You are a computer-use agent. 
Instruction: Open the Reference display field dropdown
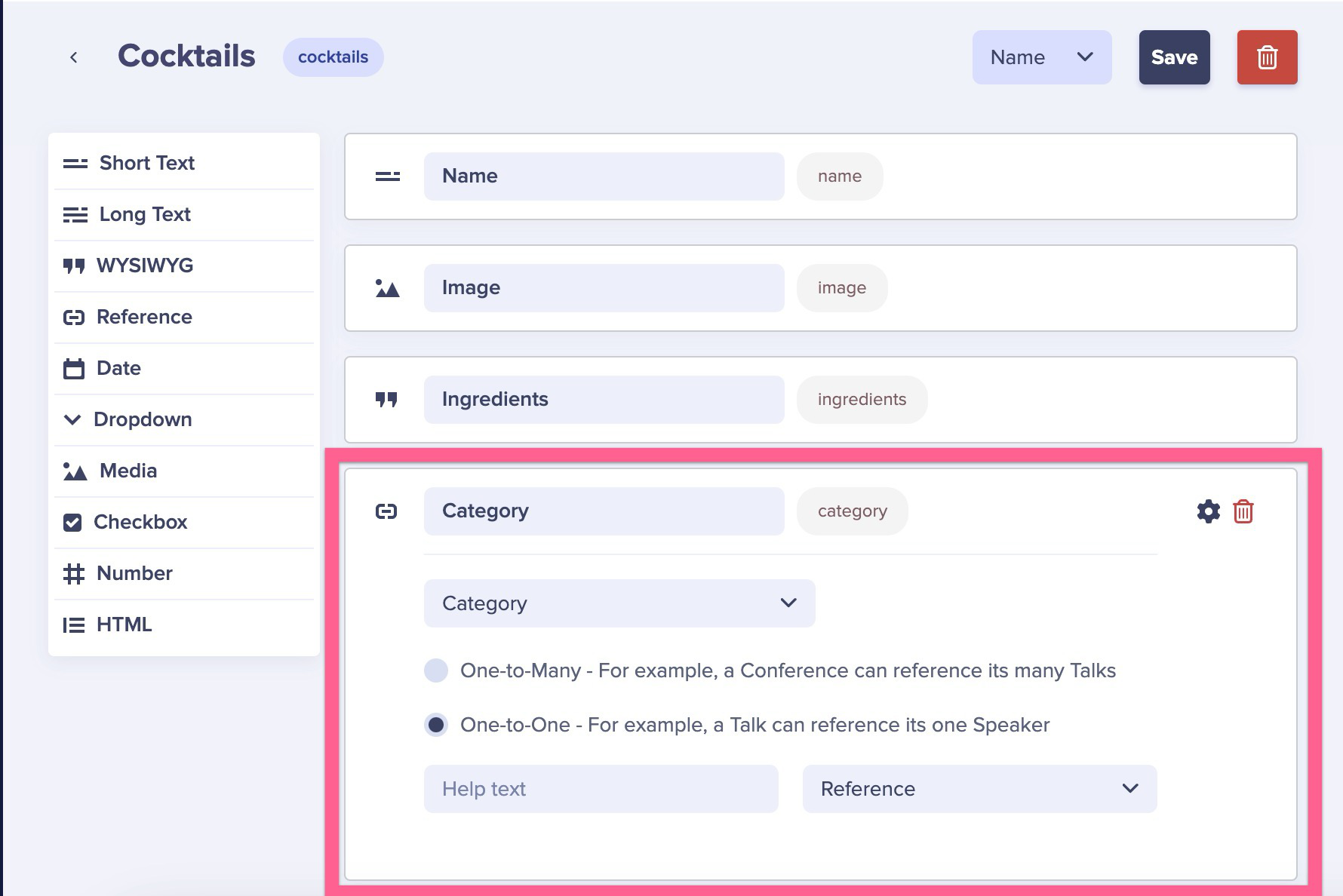[x=979, y=788]
